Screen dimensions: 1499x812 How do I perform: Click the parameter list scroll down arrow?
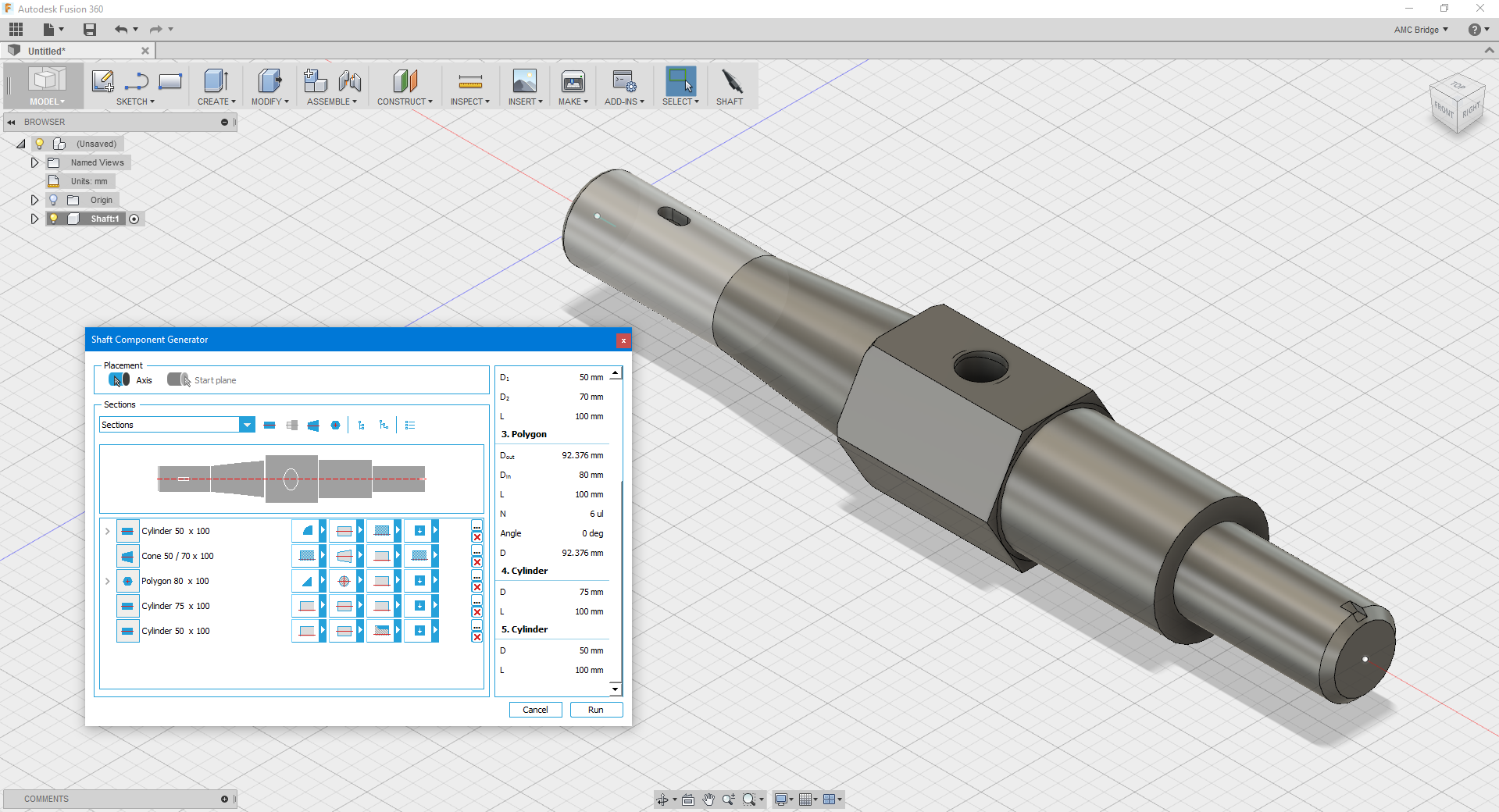(616, 689)
